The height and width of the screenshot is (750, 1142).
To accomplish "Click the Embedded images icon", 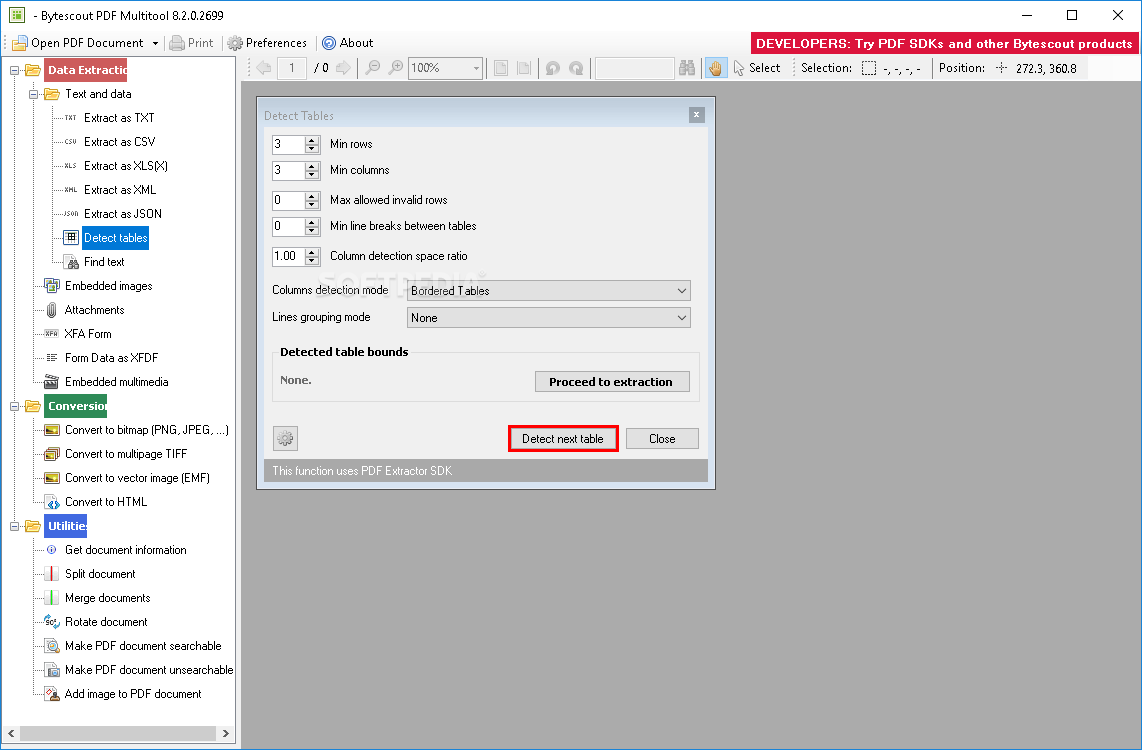I will click(x=52, y=286).
